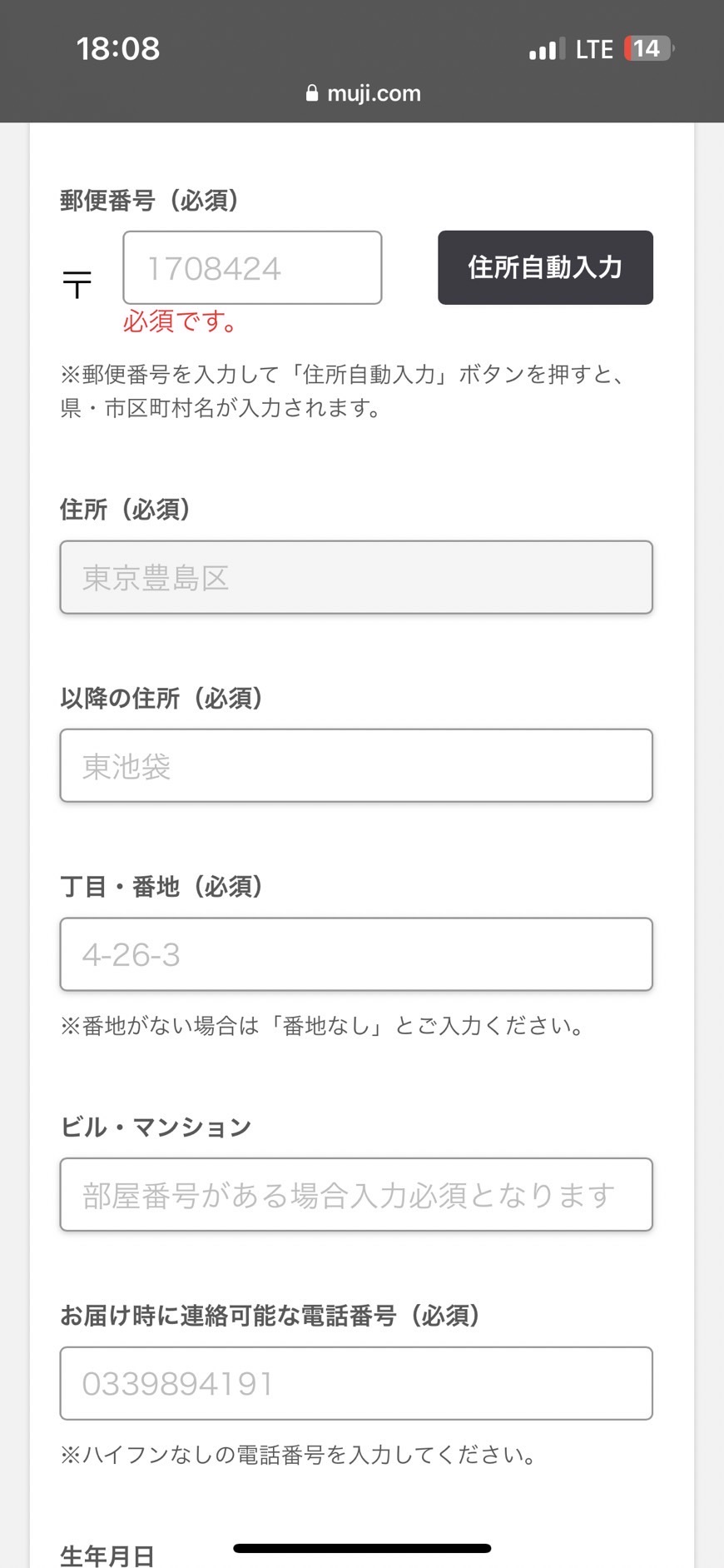Tap the disabled 東京豊島区 address field
The height and width of the screenshot is (1568, 724).
pos(356,578)
